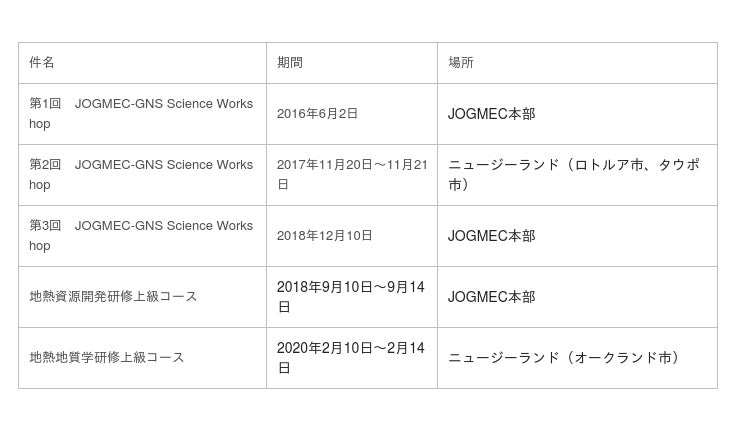This screenshot has height=429, width=740.
Task: Click the 期間 column header
Action: click(x=290, y=63)
